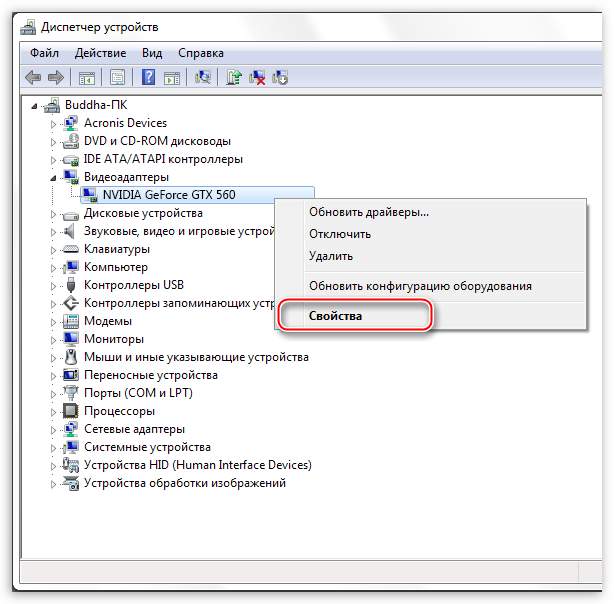Click the Back arrow in the toolbar
Screen dimensions: 614x604
pyautogui.click(x=34, y=77)
